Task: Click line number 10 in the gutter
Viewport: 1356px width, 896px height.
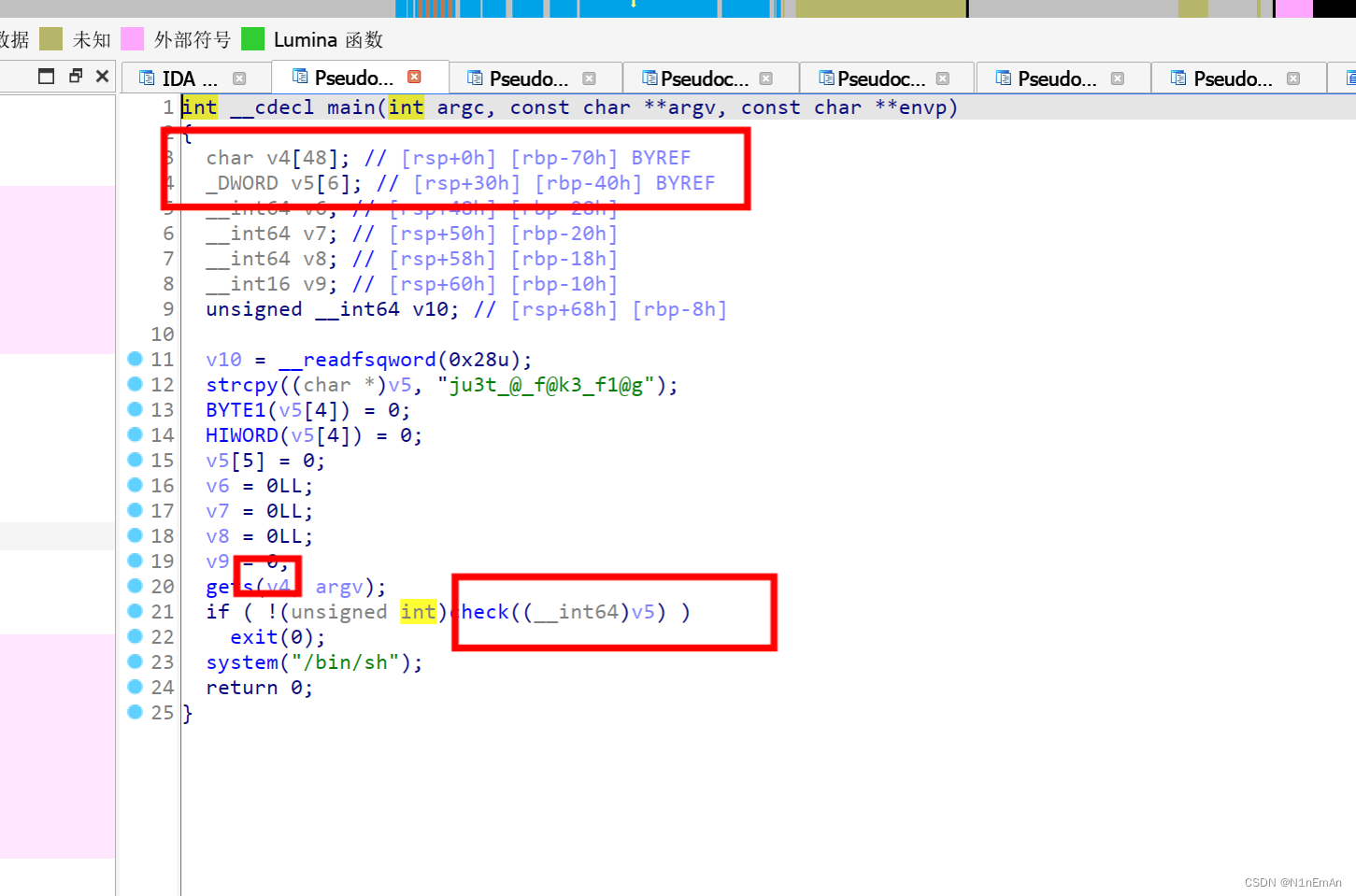Action: (163, 334)
